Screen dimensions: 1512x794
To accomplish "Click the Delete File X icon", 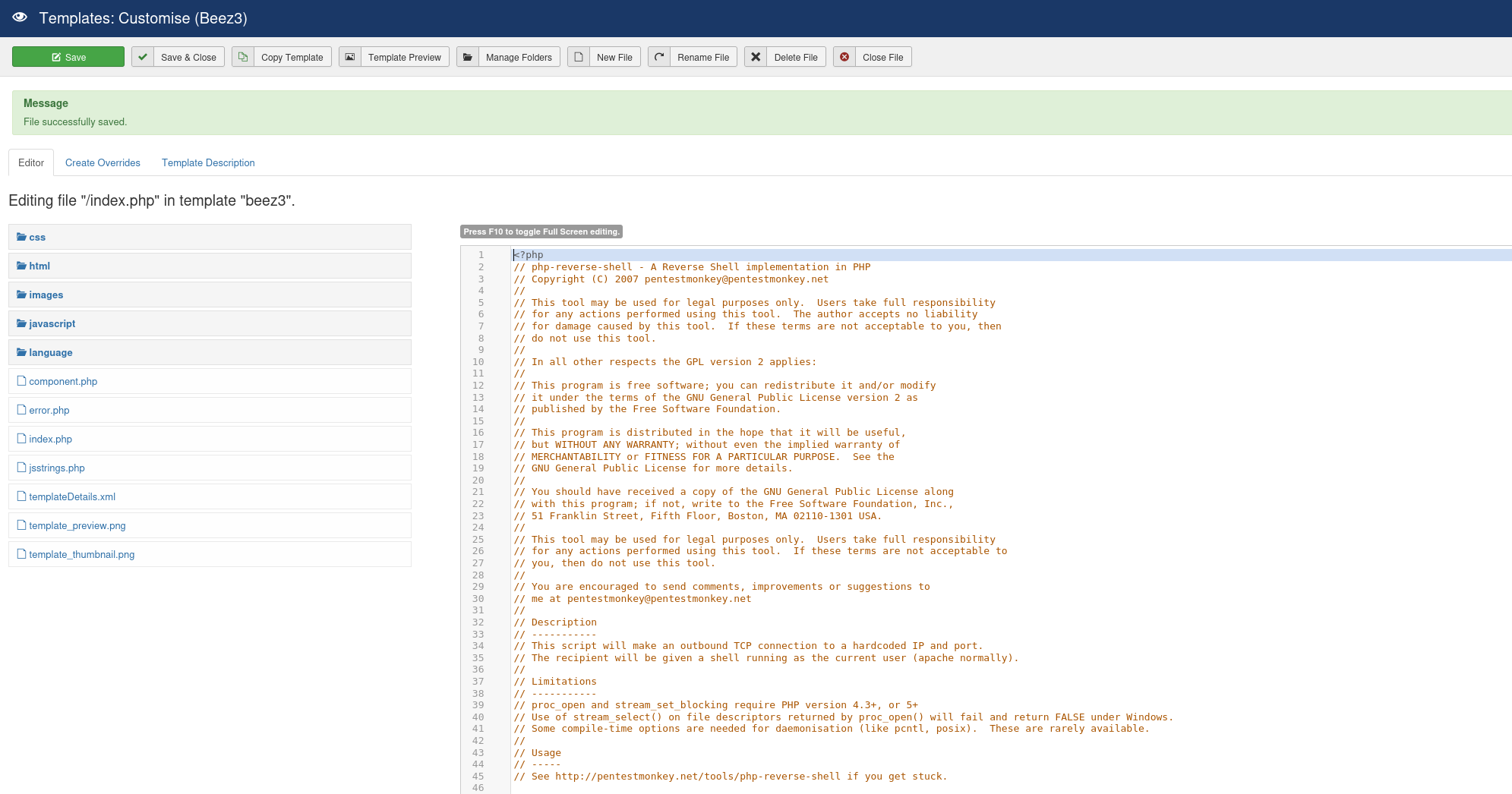I will 756,57.
